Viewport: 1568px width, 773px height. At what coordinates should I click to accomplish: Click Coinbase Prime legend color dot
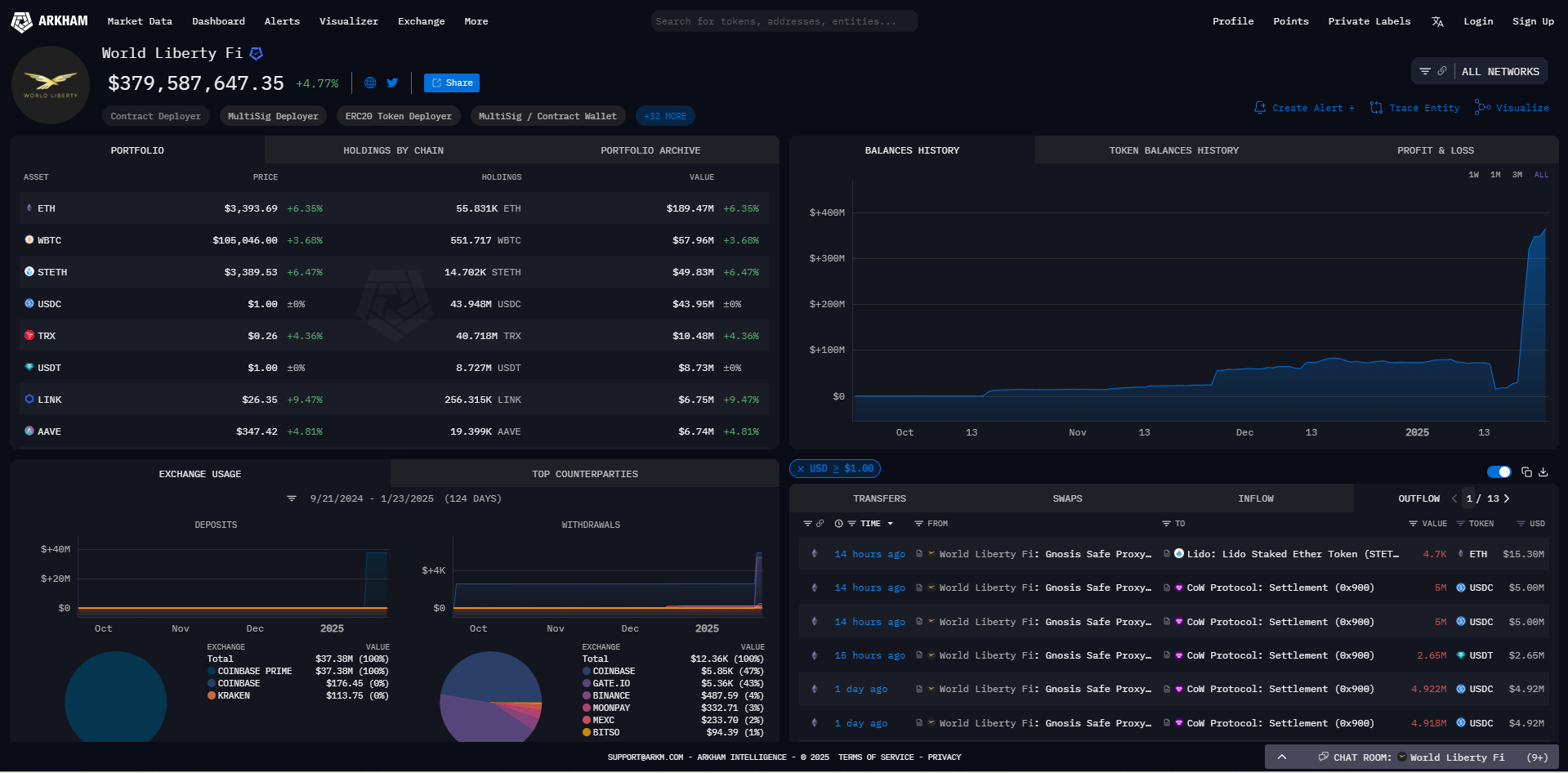coord(212,671)
